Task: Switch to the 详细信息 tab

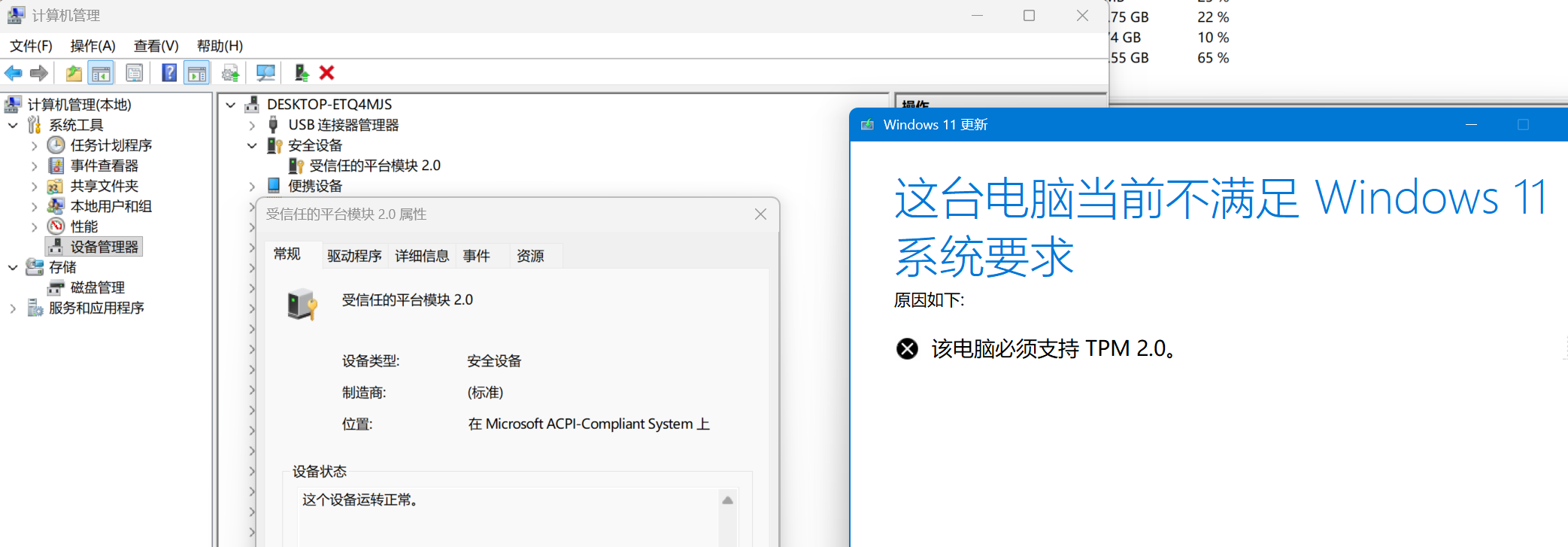Action: tap(422, 256)
